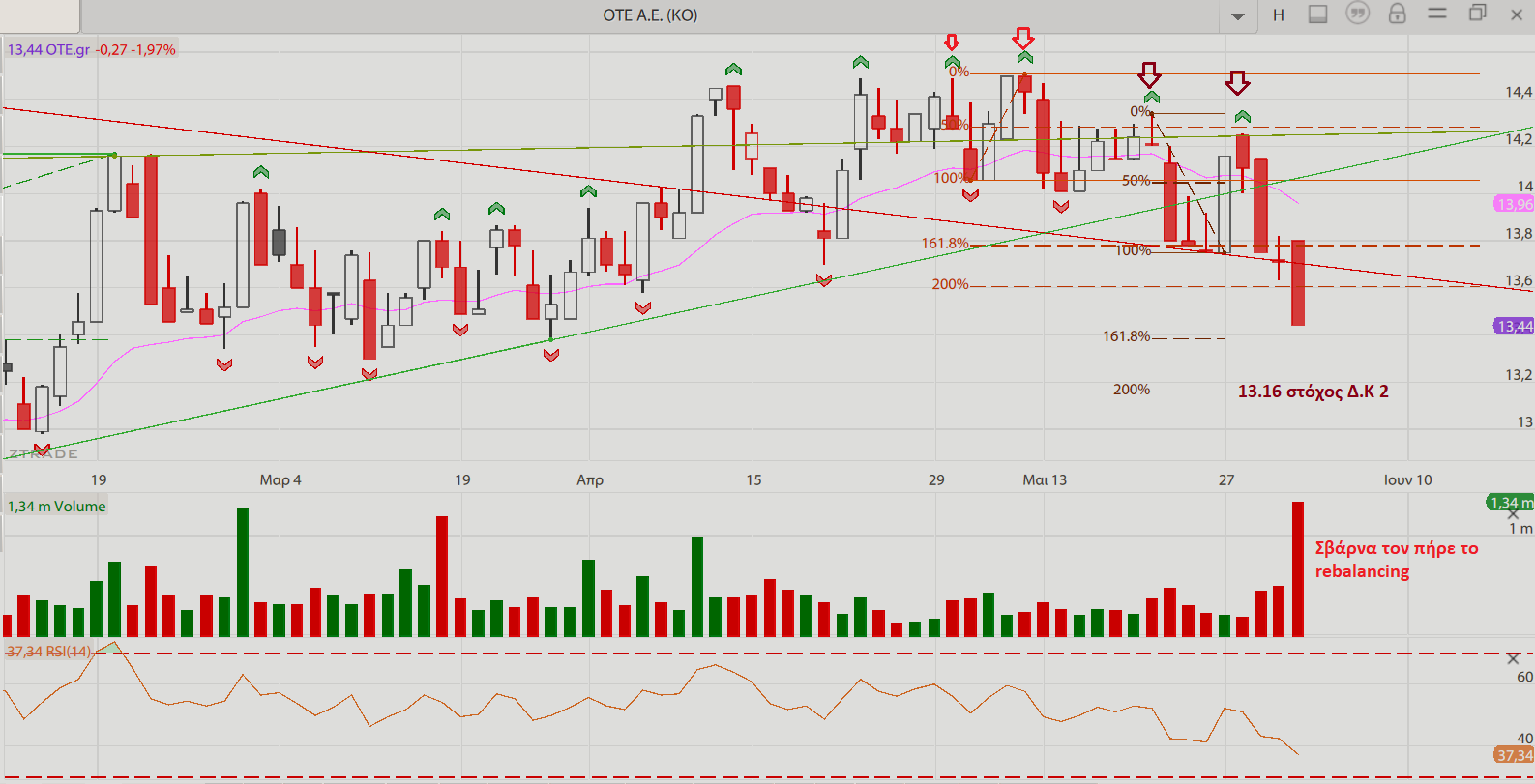The height and width of the screenshot is (784, 1535).
Task: Click the 60 level on RSI axis
Action: [x=1524, y=677]
